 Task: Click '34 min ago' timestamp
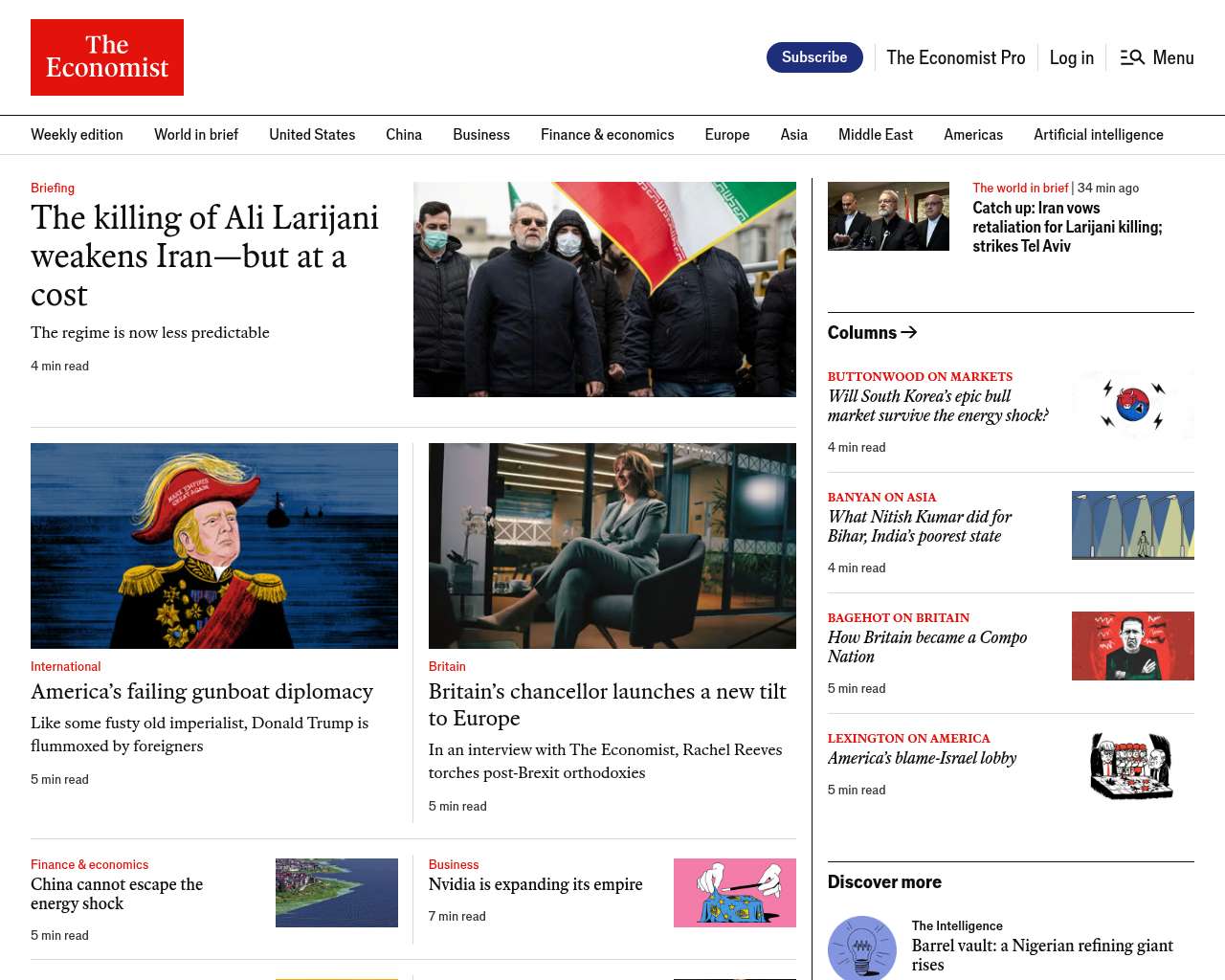click(x=1108, y=188)
